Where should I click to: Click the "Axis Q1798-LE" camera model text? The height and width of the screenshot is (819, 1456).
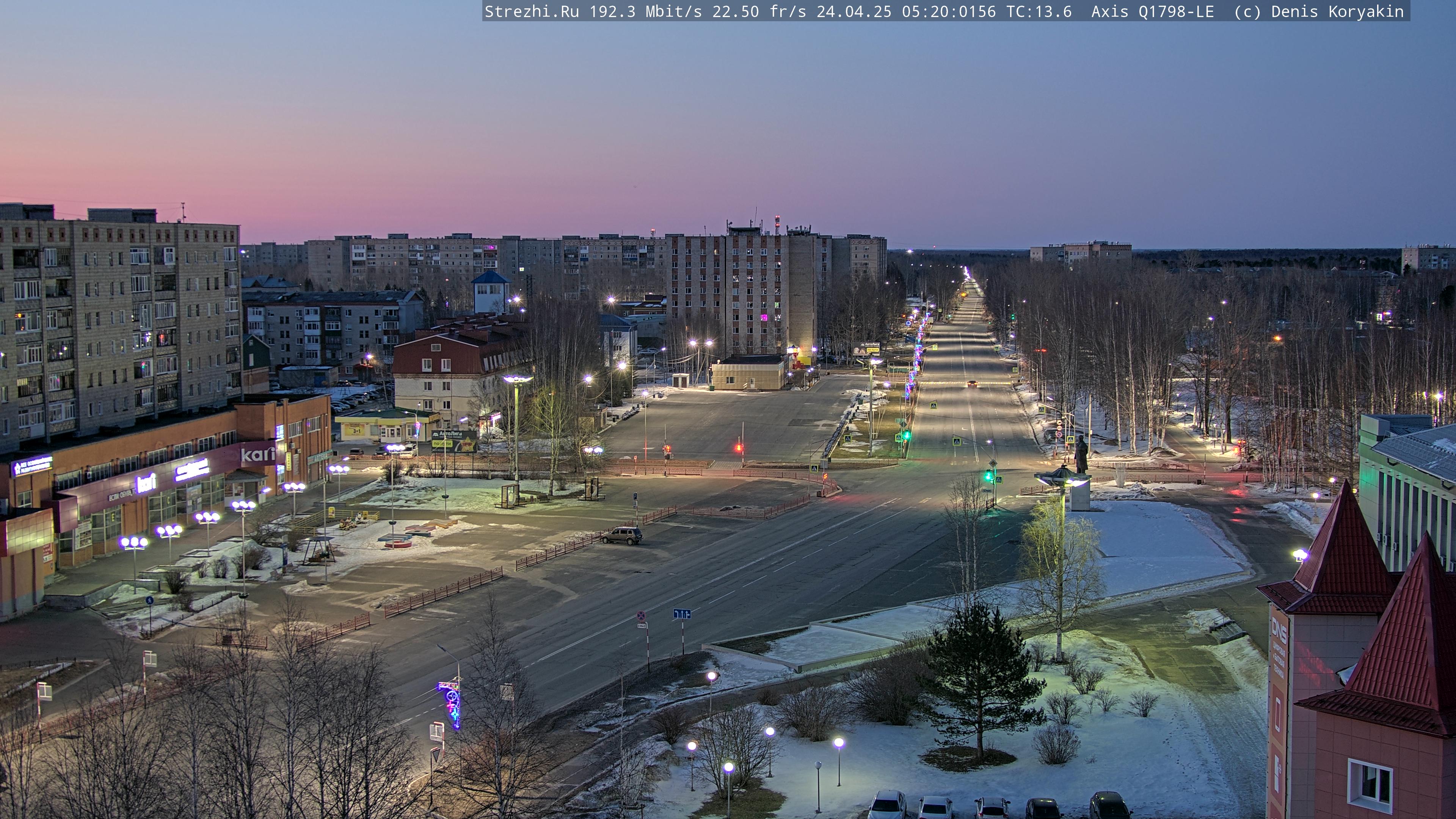tap(1153, 12)
